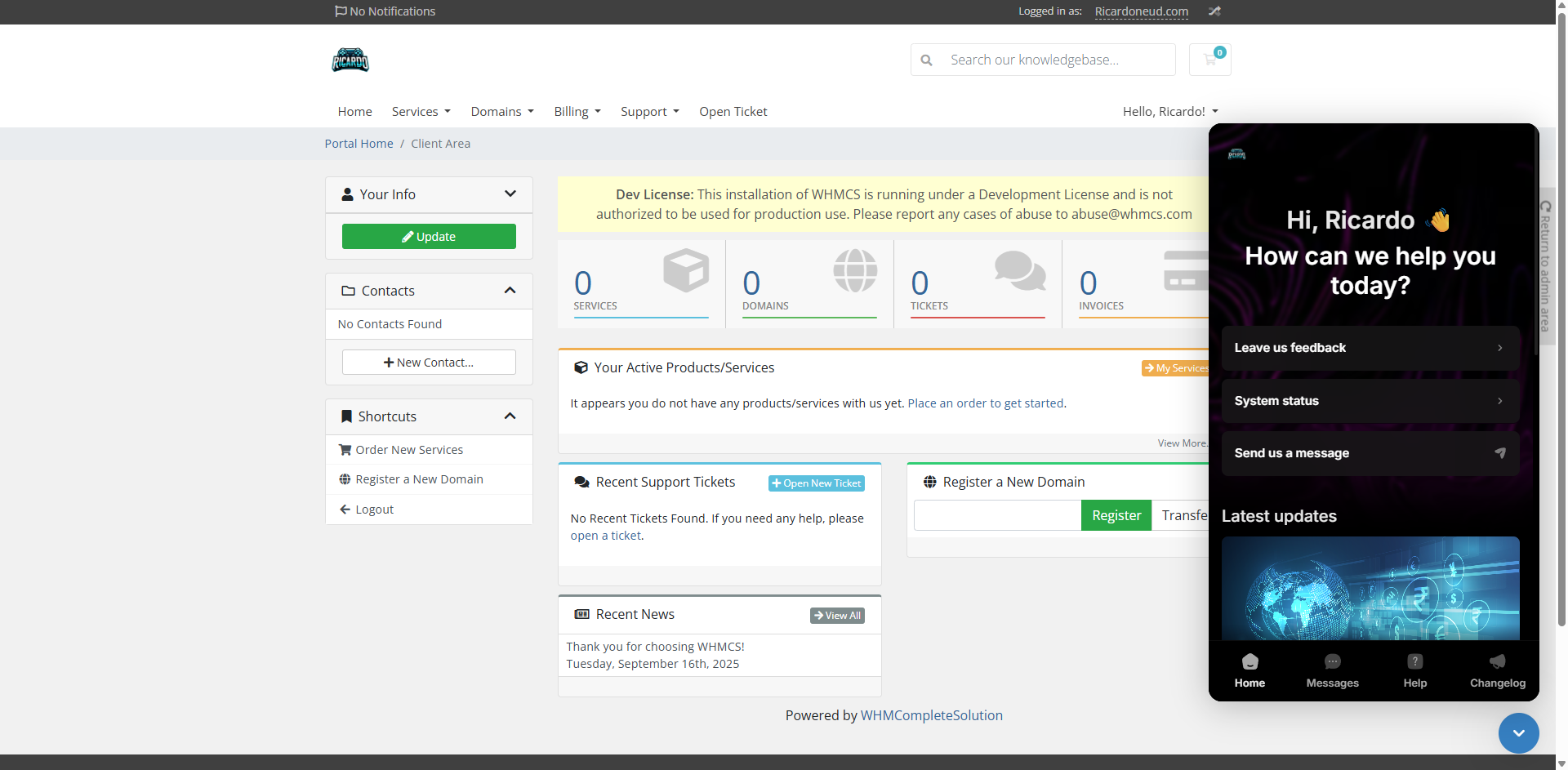The image size is (1568, 770).
Task: Click the return-to-admin icon in top bar
Action: (x=1214, y=11)
